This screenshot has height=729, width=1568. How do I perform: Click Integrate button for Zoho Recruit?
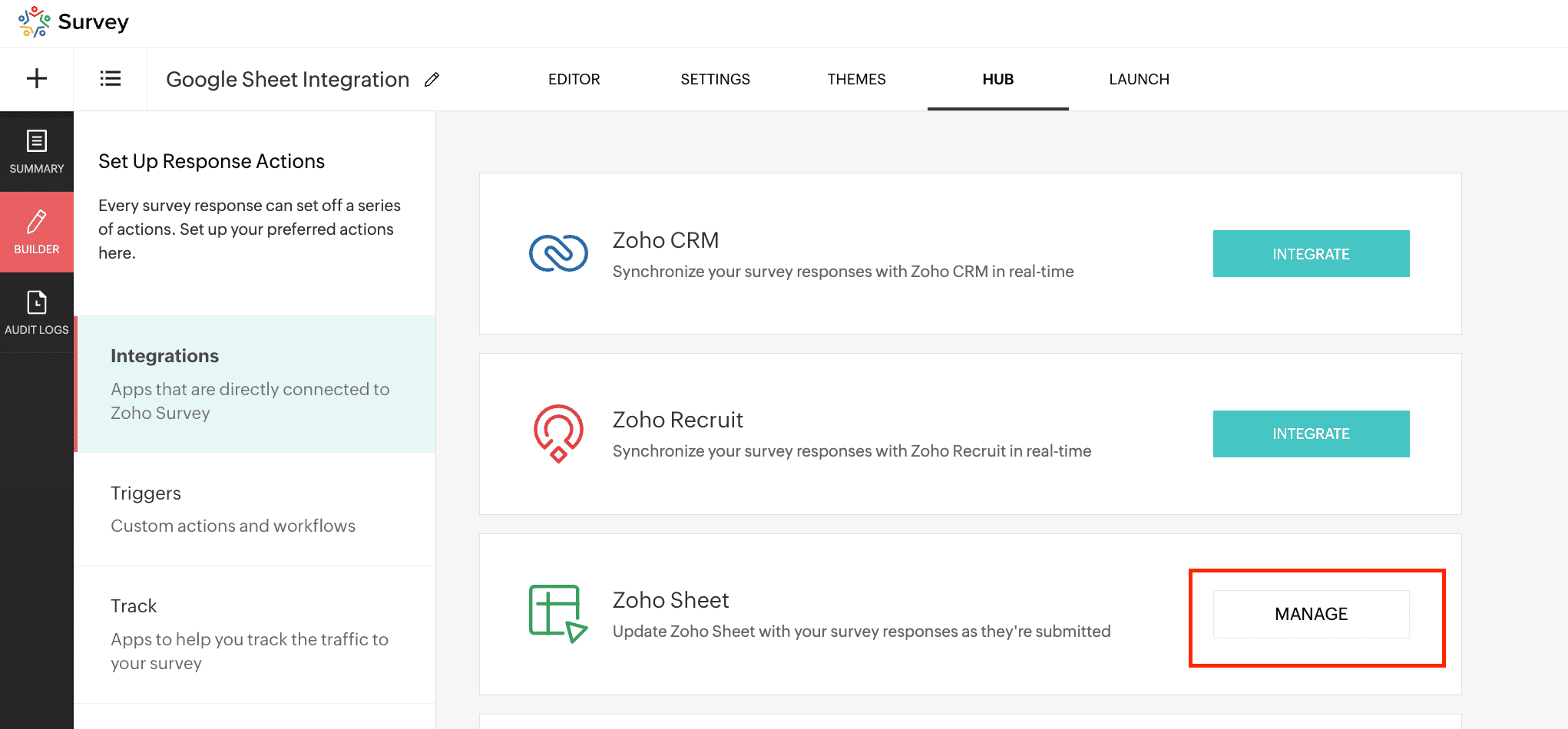(x=1312, y=434)
